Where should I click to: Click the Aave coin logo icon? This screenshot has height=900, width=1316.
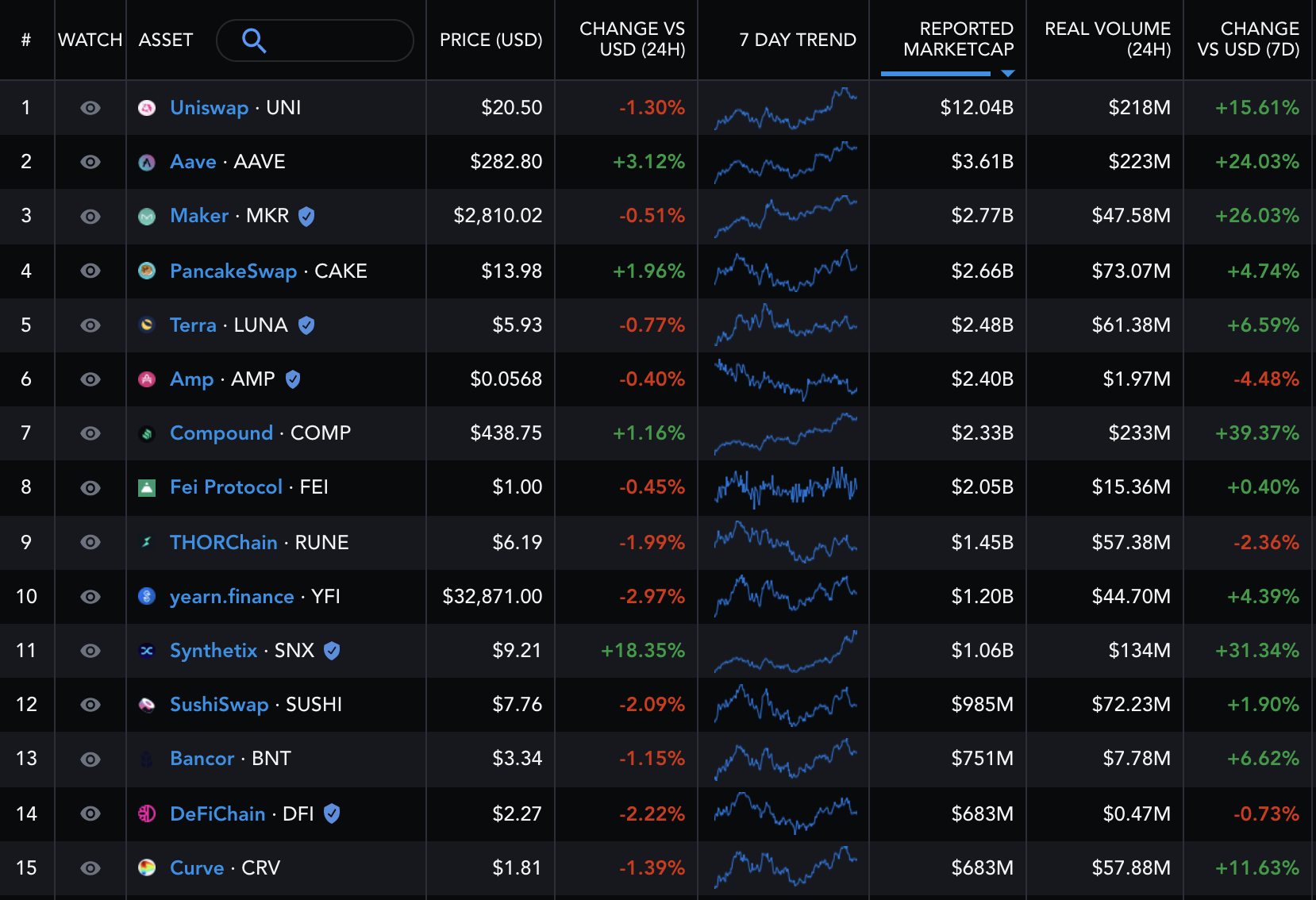tap(147, 162)
